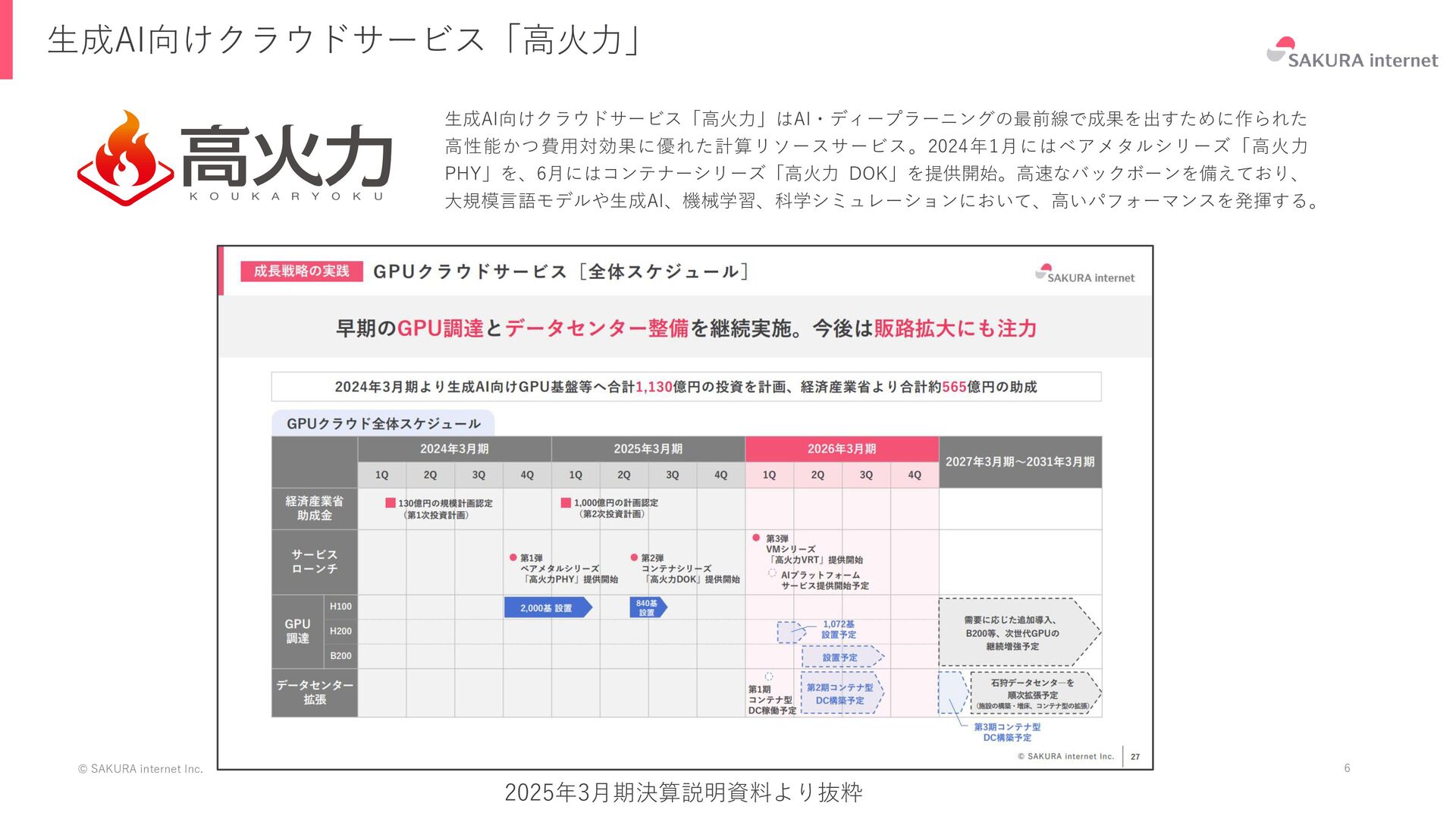Screen dimensions: 1456x819
Task: Click the red dot beside 第1弾 ベアメタルシリーズ
Action: coord(513,557)
